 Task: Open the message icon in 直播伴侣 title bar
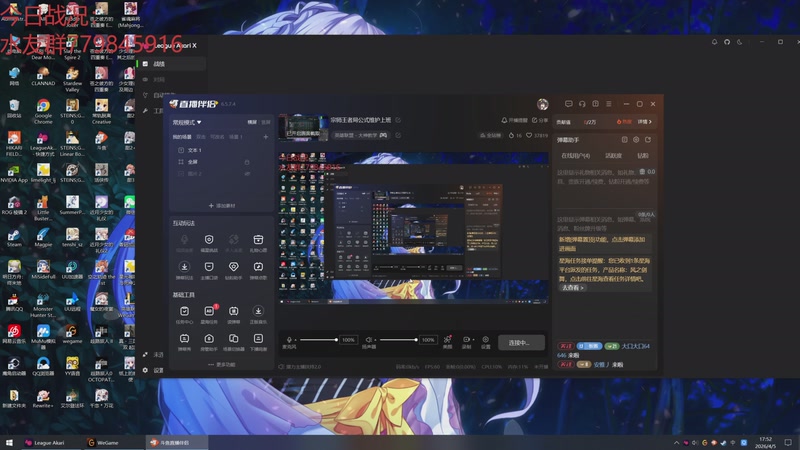[568, 104]
